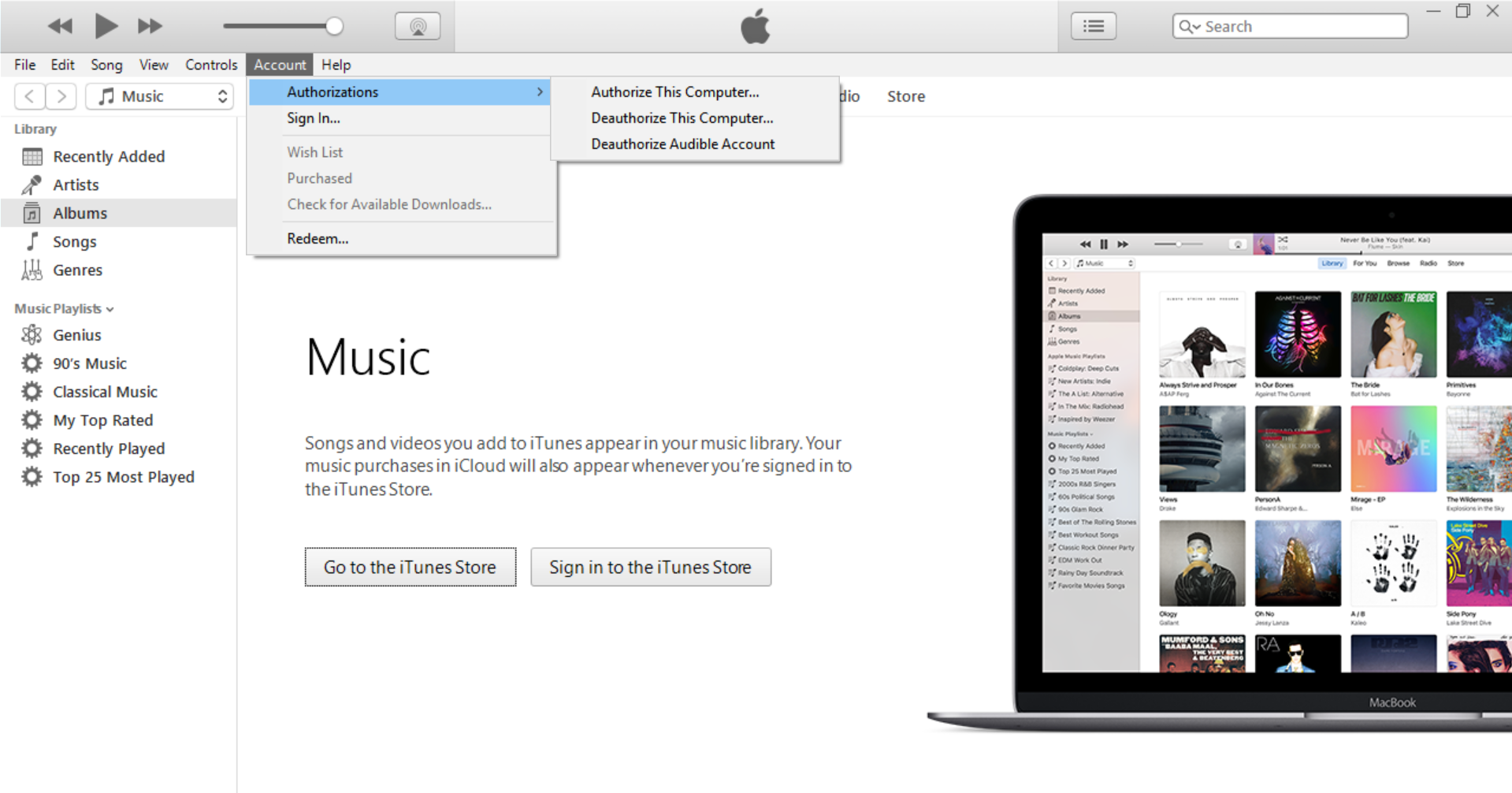Open the Controls menu
This screenshot has height=793, width=1512.
(x=211, y=65)
